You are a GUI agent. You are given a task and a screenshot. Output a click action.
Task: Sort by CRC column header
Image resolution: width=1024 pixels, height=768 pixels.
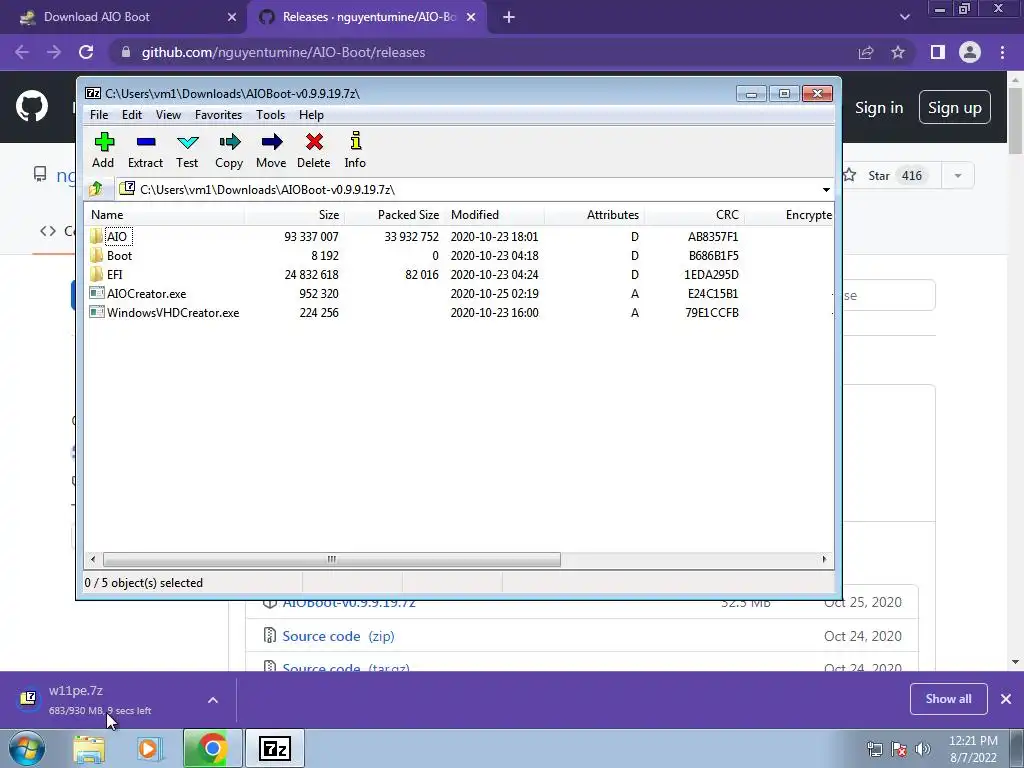[694, 215]
